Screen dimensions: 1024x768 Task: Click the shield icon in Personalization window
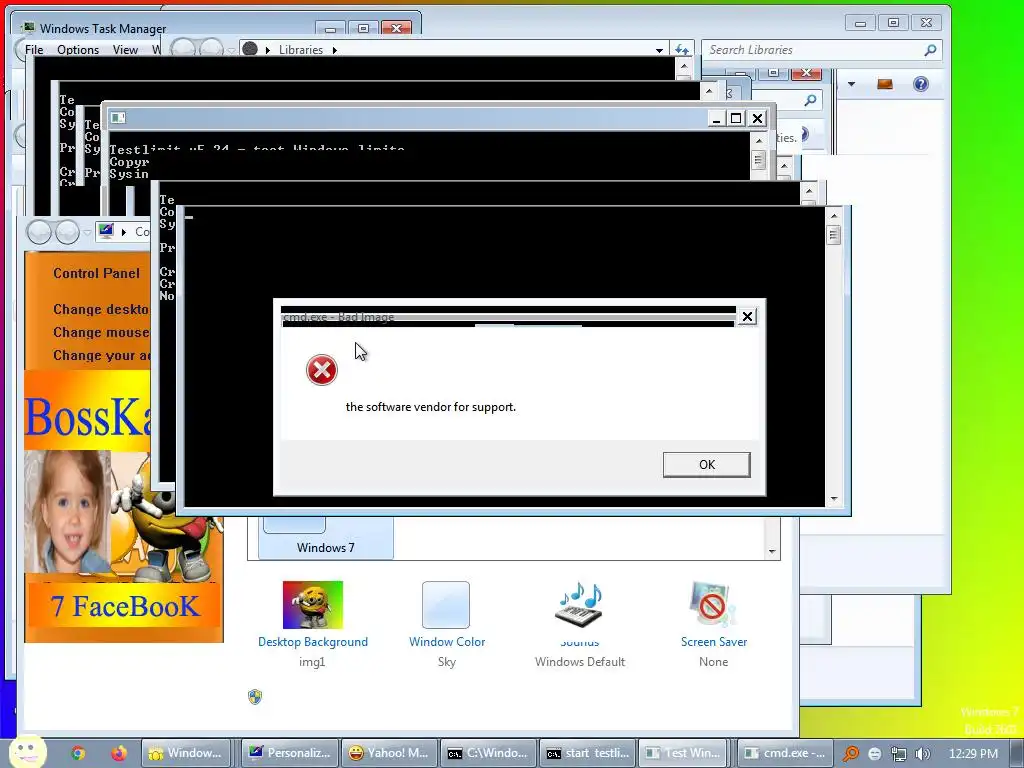point(255,697)
